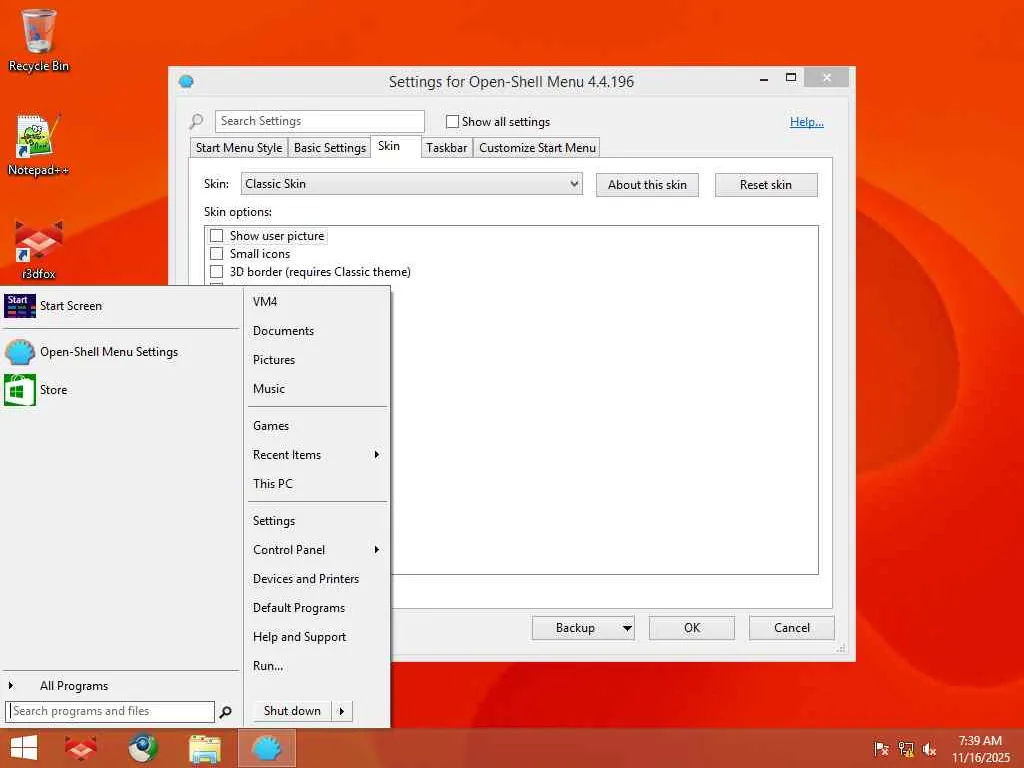This screenshot has height=768, width=1024.
Task: Open the Skin dropdown showing Classic Skin
Action: pos(411,184)
